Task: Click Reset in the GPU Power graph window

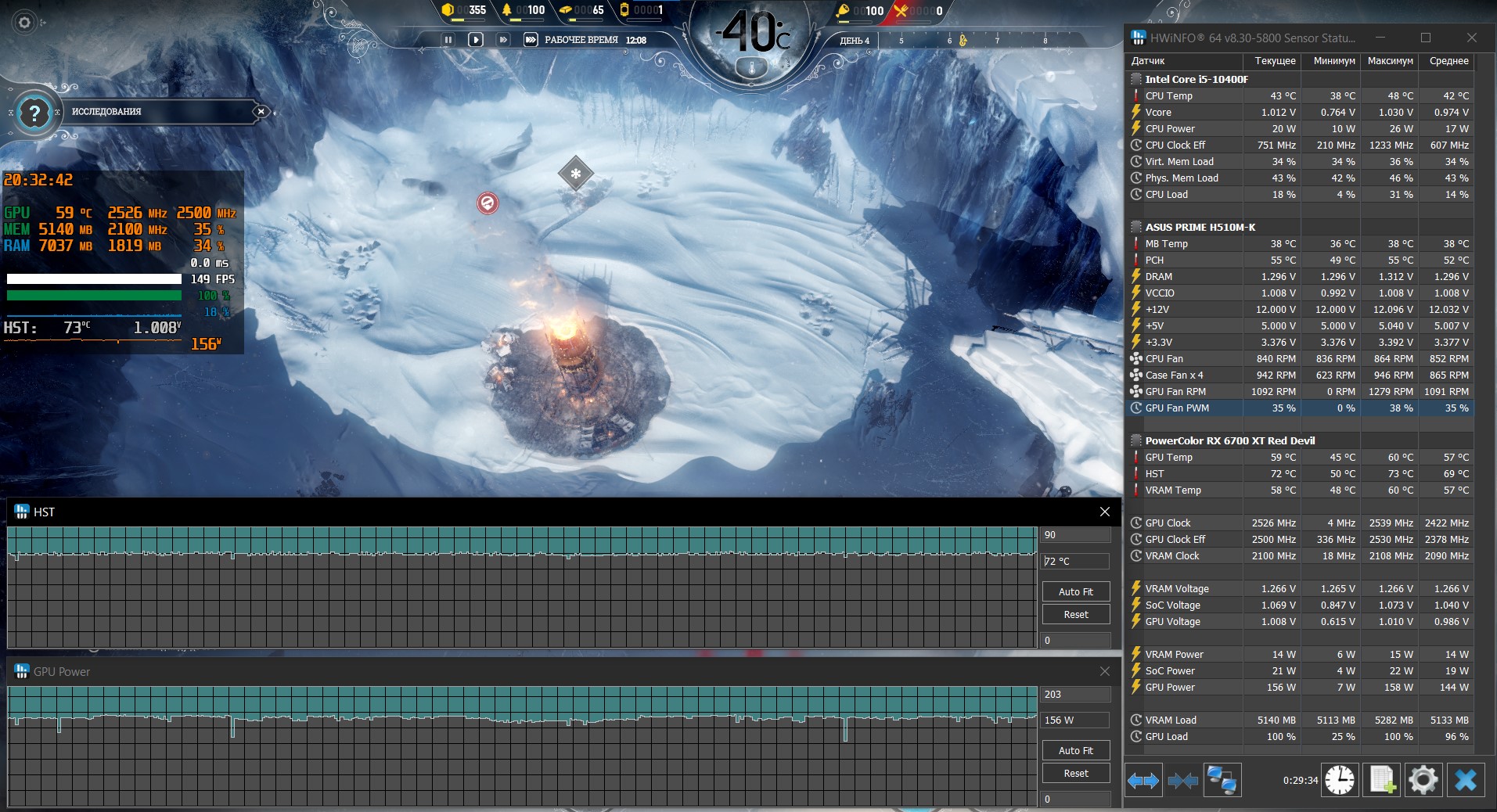Action: pyautogui.click(x=1076, y=774)
